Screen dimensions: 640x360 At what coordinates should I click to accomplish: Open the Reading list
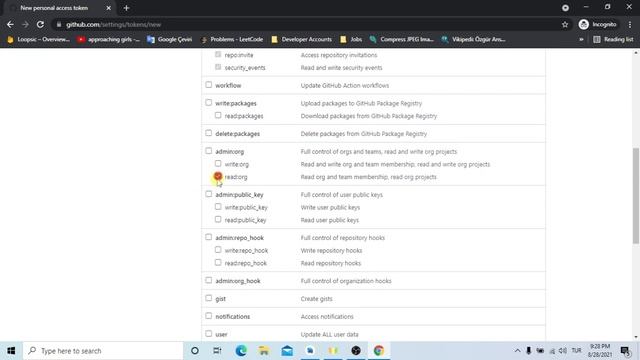pyautogui.click(x=613, y=40)
